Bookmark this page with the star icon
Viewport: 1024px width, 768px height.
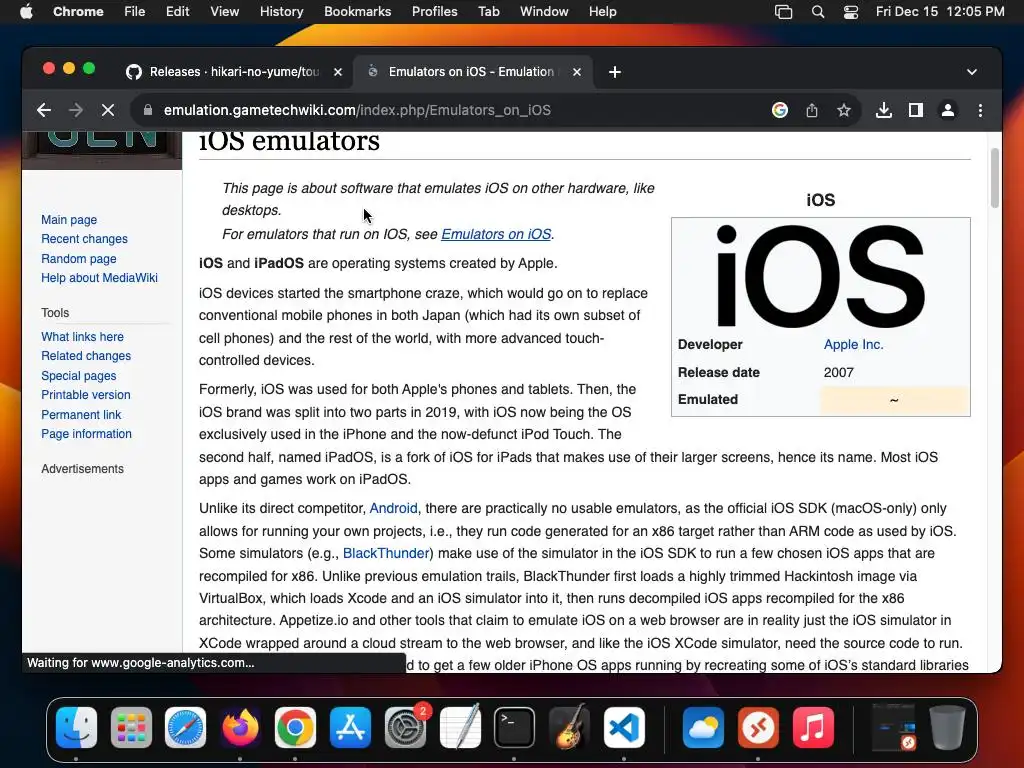pyautogui.click(x=844, y=110)
